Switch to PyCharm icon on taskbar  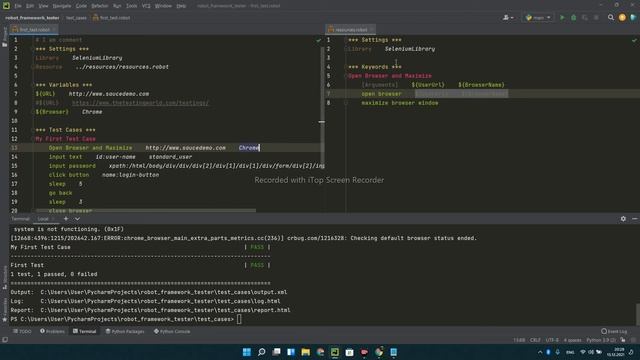coord(335,352)
